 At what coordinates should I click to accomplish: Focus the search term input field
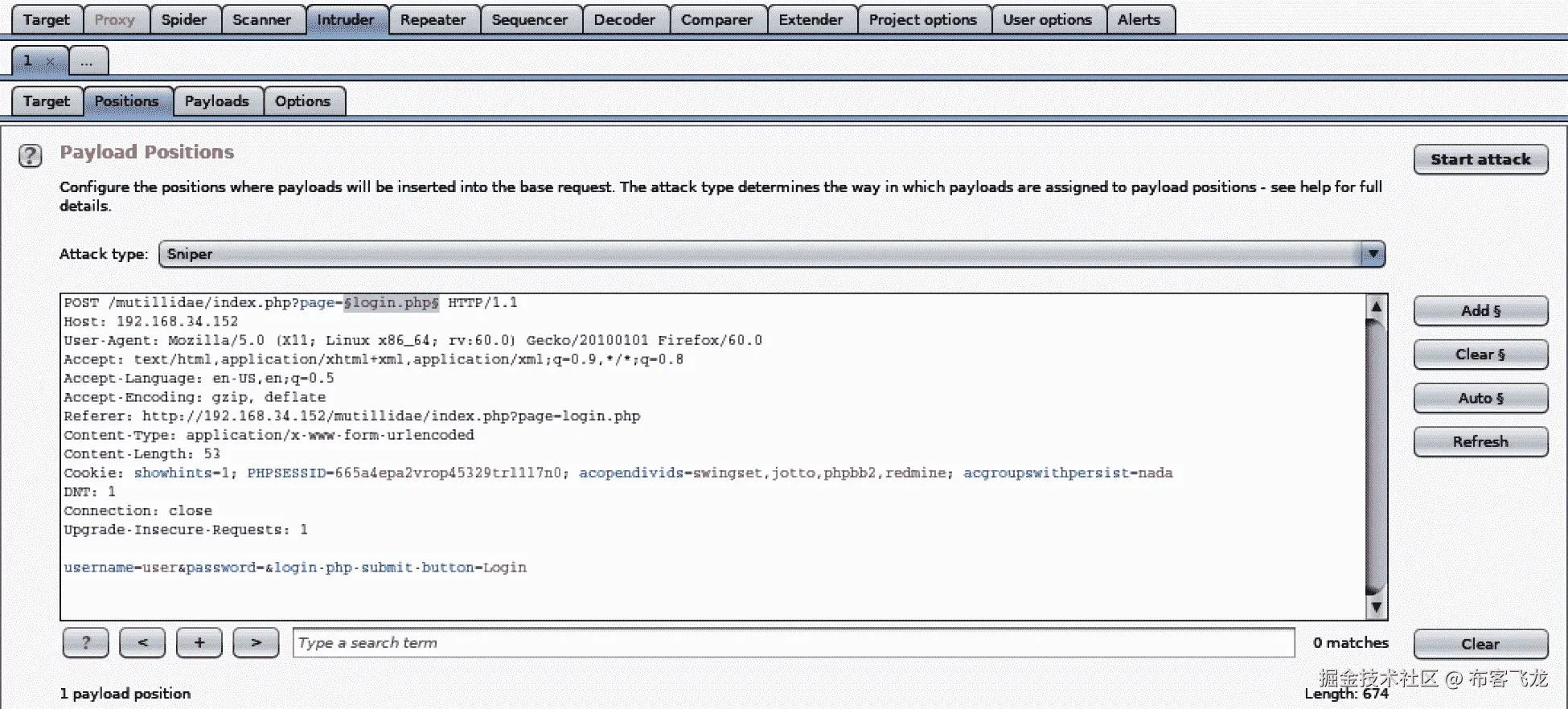(x=794, y=642)
